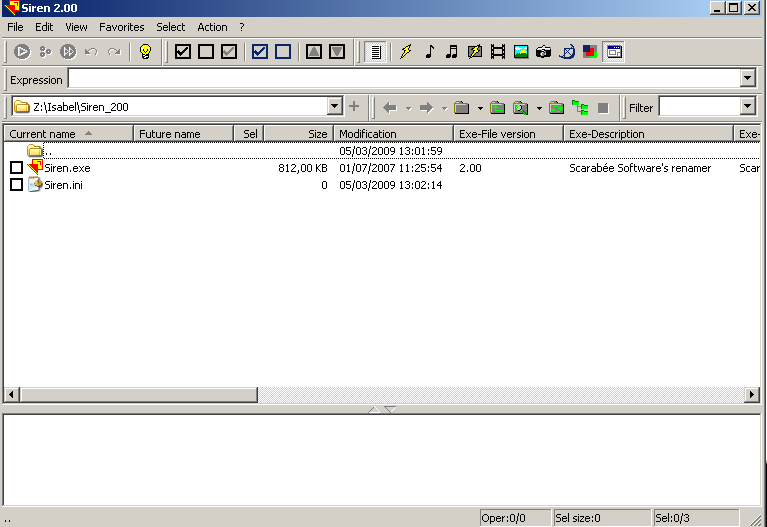Image resolution: width=767 pixels, height=527 pixels.
Task: Click the Sel column header
Action: click(249, 134)
